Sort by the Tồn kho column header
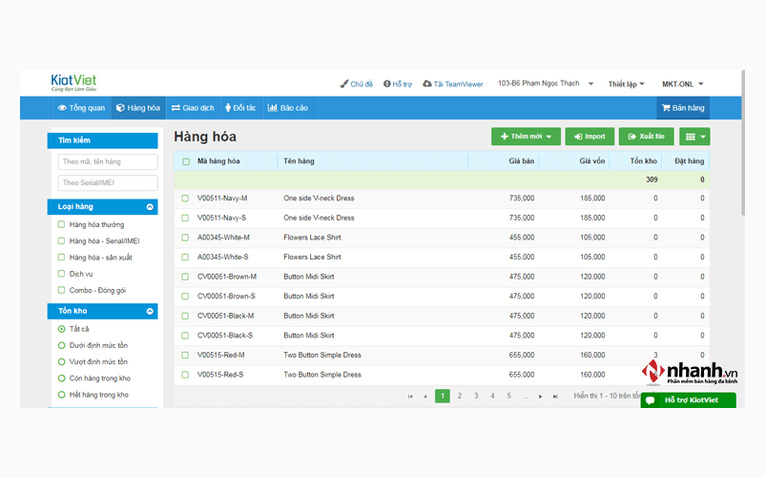Viewport: 765px width, 478px height. tap(643, 161)
